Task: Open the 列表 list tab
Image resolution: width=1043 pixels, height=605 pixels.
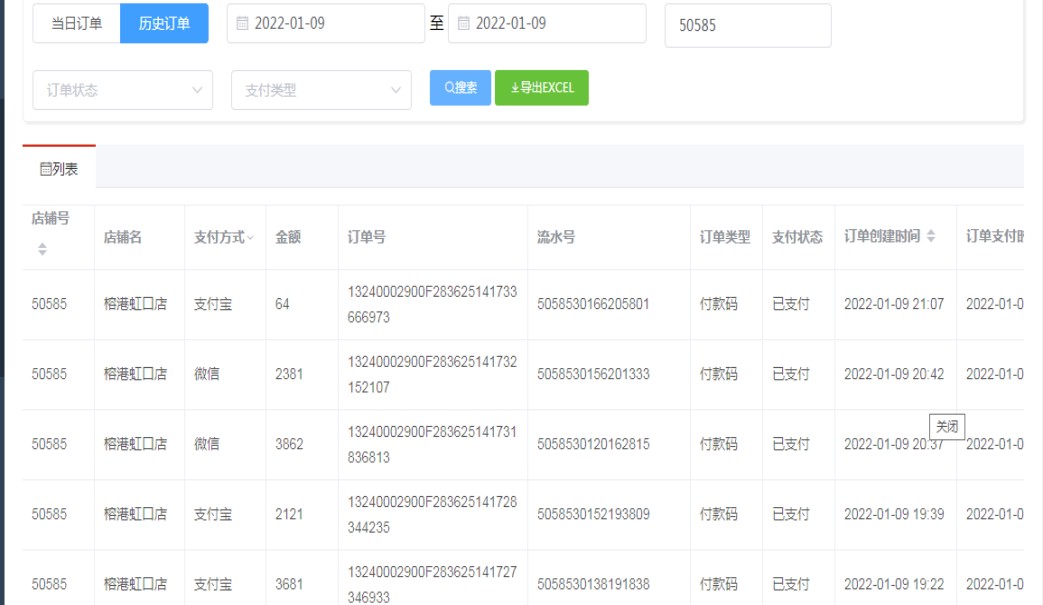Action: 59,169
